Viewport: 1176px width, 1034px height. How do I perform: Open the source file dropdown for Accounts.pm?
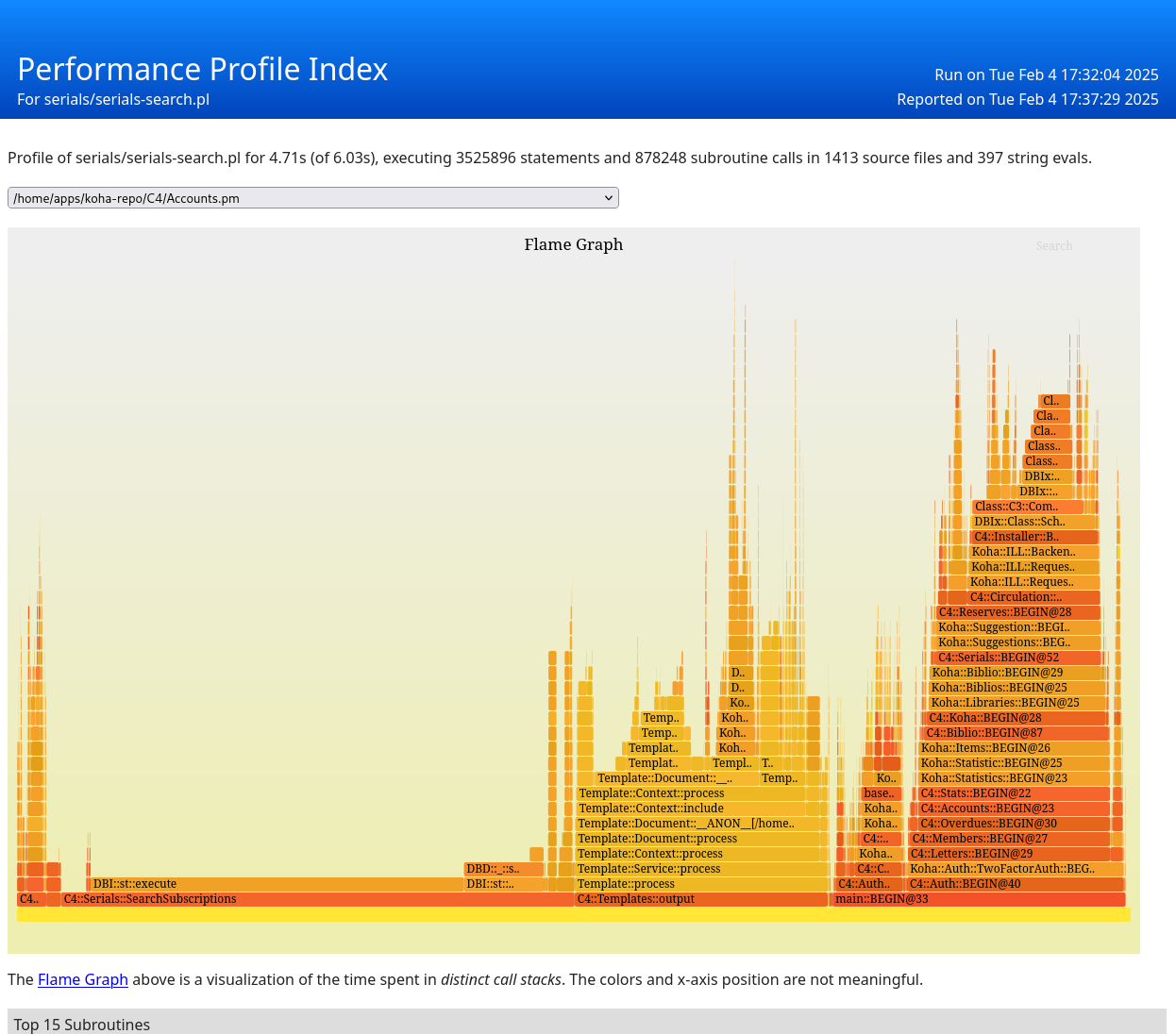(x=312, y=198)
